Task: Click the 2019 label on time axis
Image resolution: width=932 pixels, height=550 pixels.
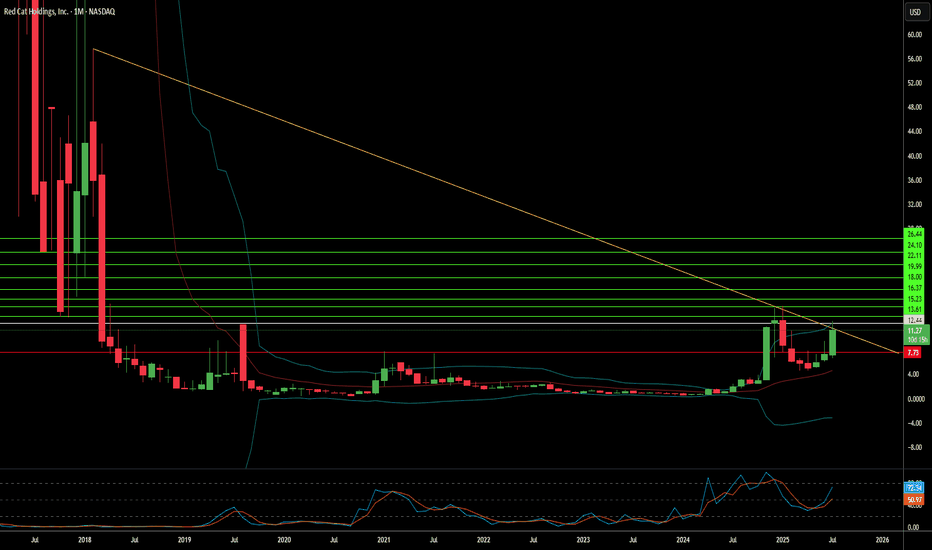Action: [184, 540]
